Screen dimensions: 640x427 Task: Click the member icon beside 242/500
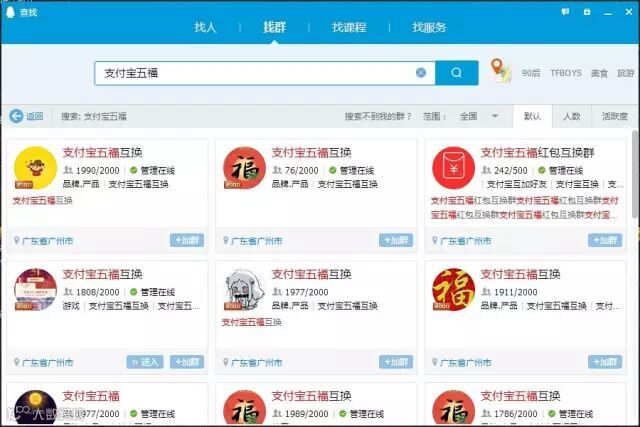tap(486, 170)
